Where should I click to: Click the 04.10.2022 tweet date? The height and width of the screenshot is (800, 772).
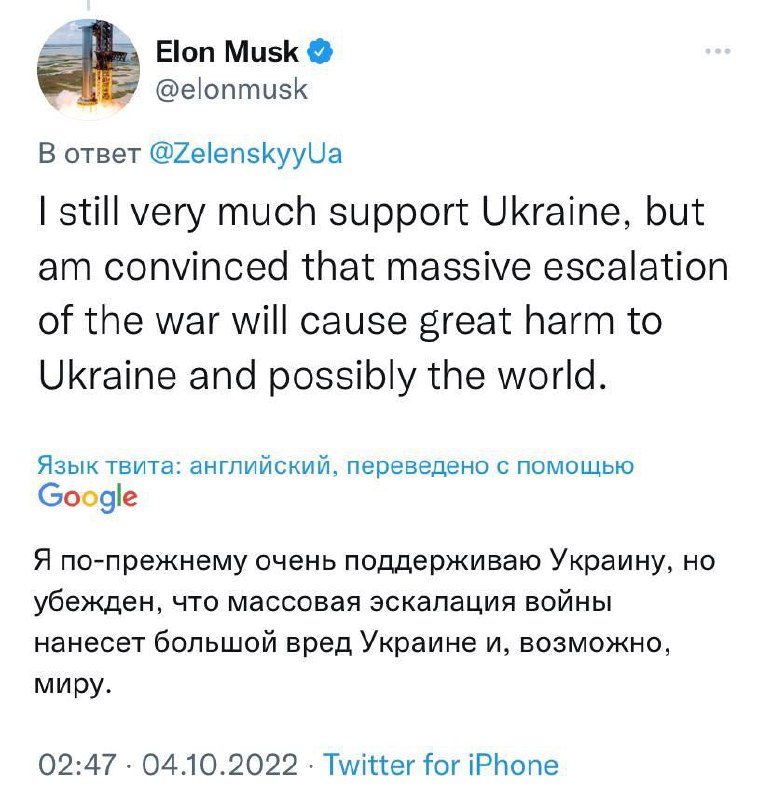pyautogui.click(x=221, y=765)
